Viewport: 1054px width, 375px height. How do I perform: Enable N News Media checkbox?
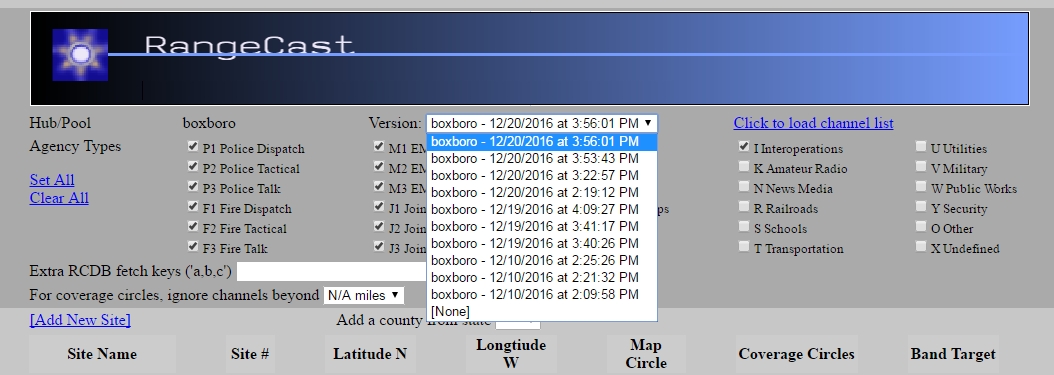point(743,186)
